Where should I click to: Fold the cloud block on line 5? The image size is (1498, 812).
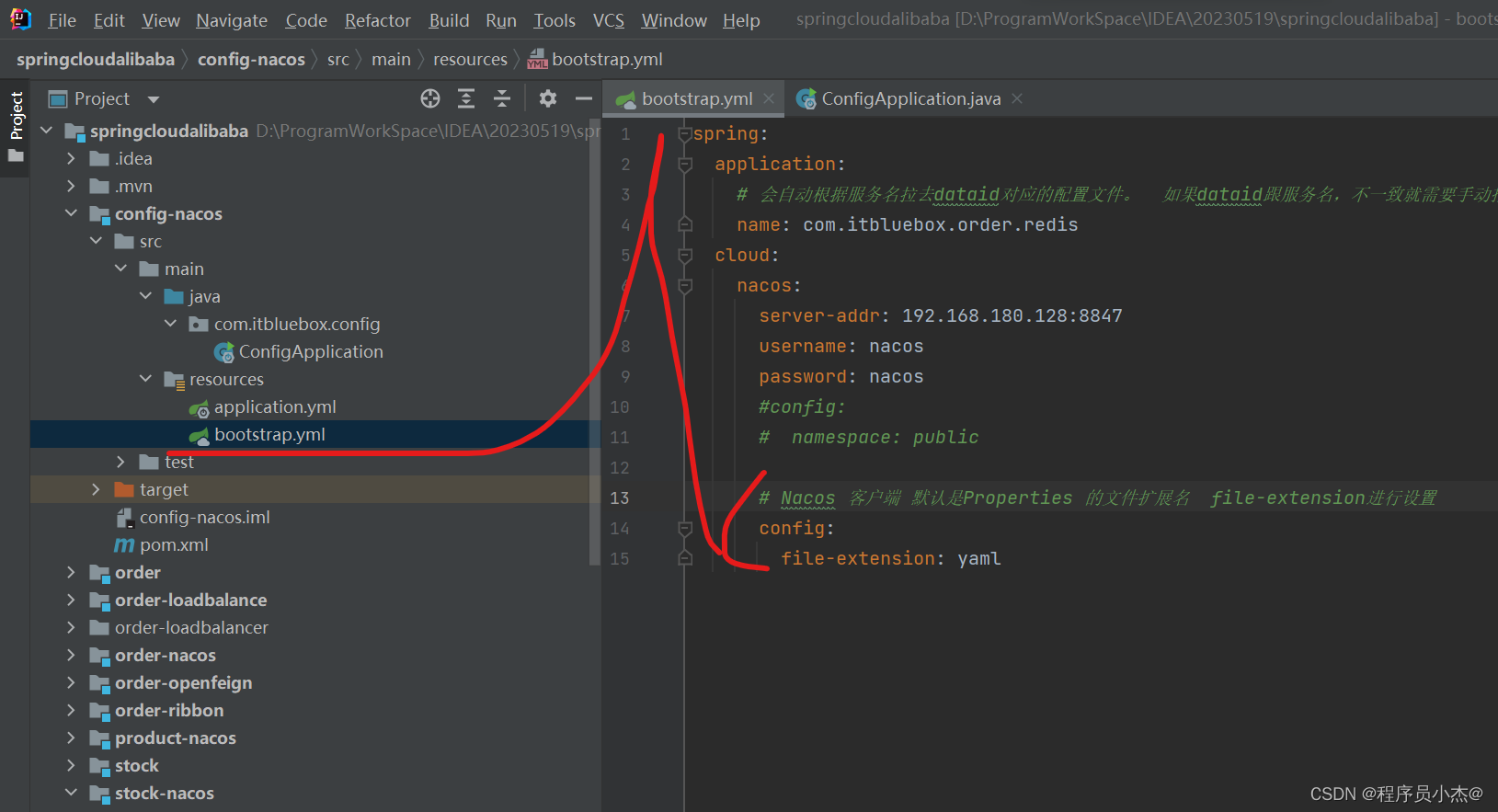tap(684, 256)
